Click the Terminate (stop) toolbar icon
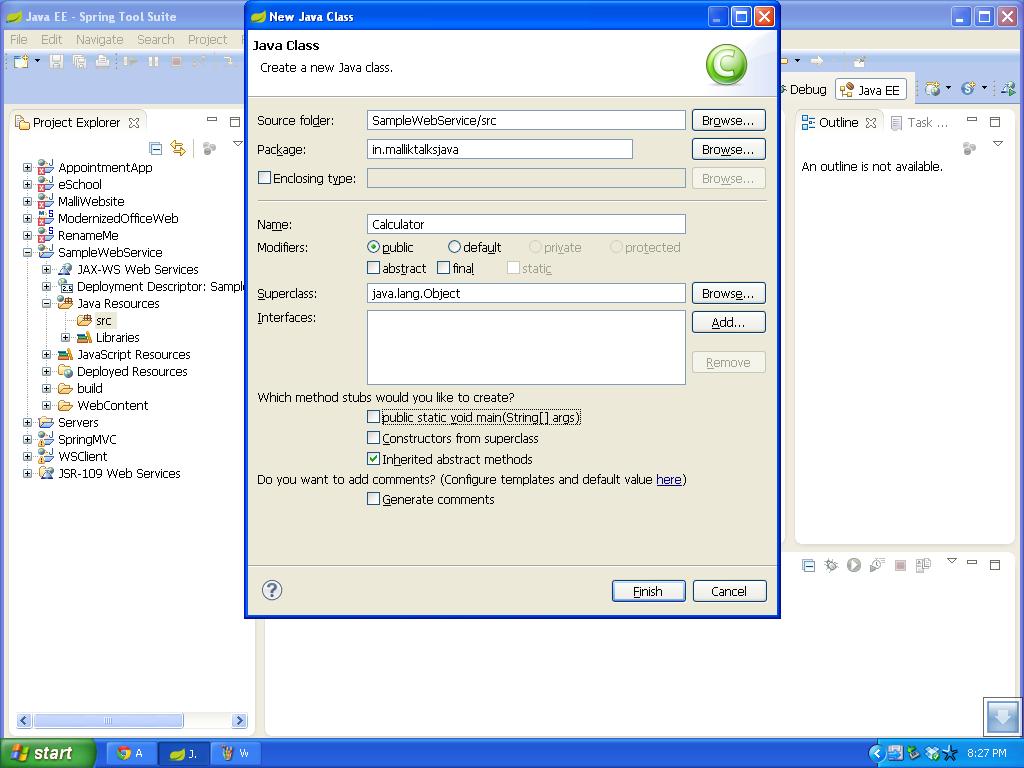The width and height of the screenshot is (1024, 768). coord(176,61)
